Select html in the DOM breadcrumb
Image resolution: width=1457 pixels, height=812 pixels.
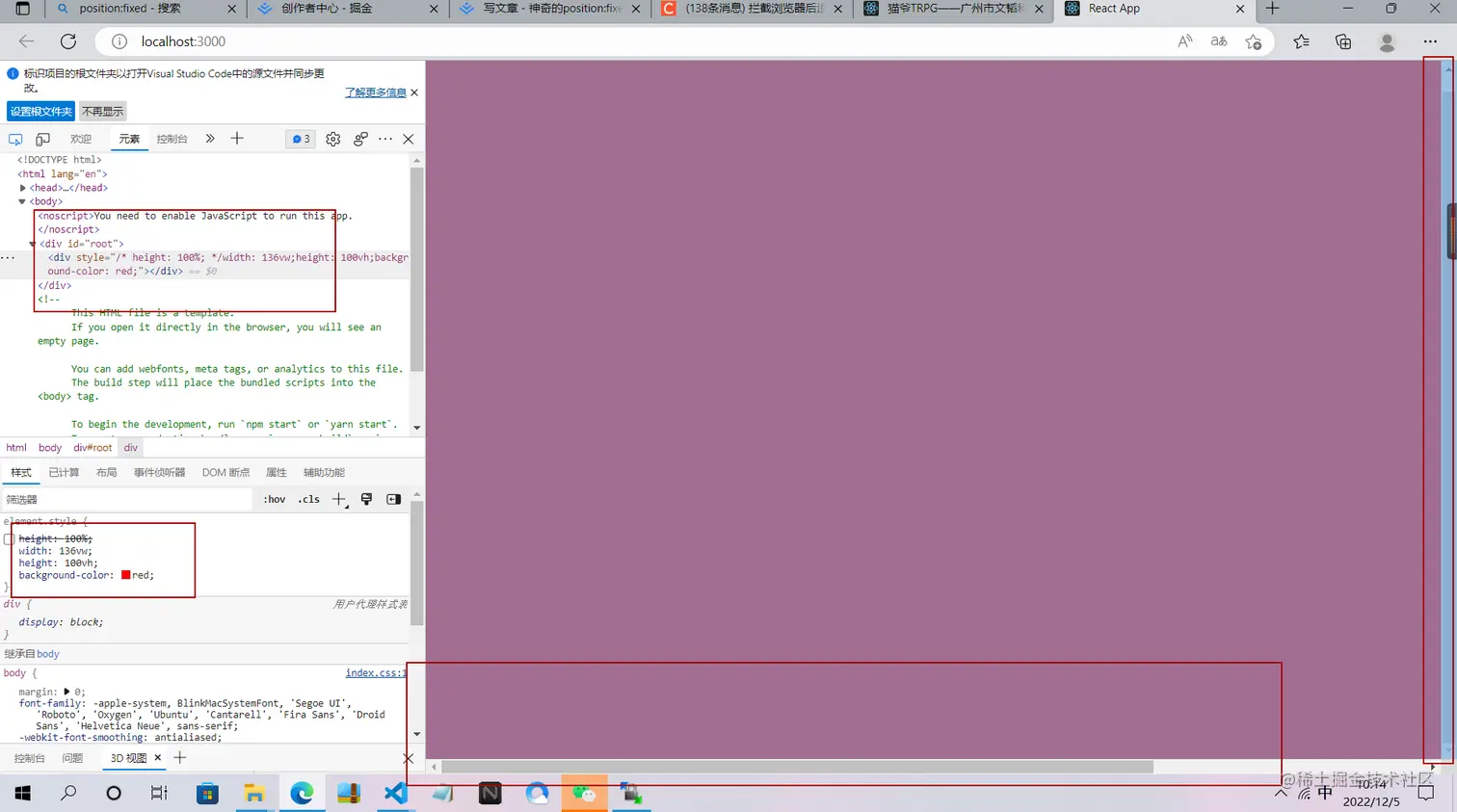(16, 448)
